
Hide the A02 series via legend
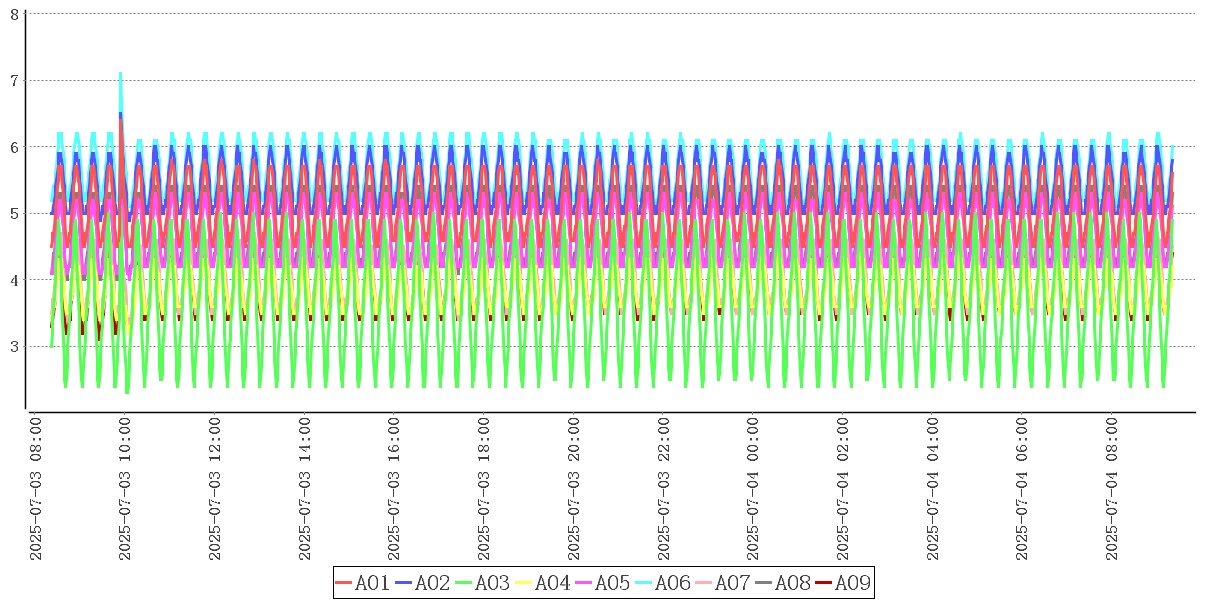click(423, 583)
